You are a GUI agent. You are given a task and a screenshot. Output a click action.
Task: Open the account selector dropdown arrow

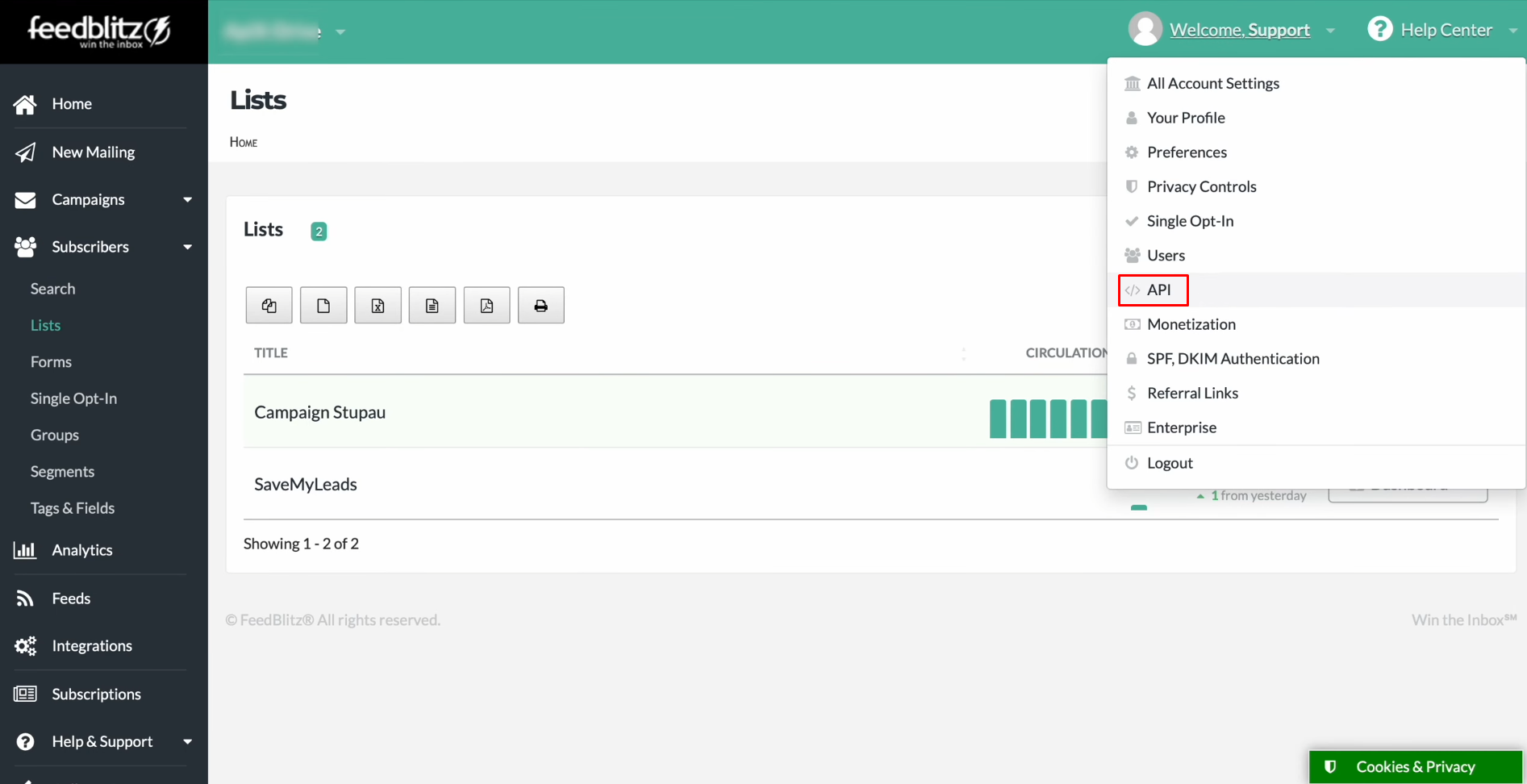[x=340, y=32]
